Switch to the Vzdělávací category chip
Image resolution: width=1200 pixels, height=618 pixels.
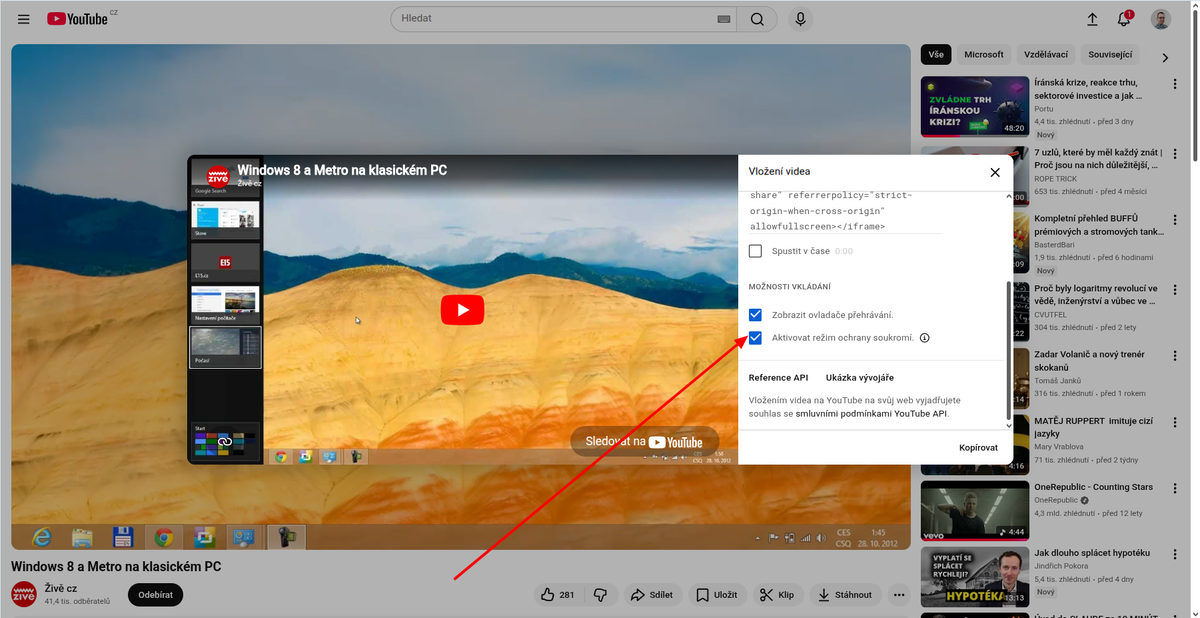[1046, 54]
